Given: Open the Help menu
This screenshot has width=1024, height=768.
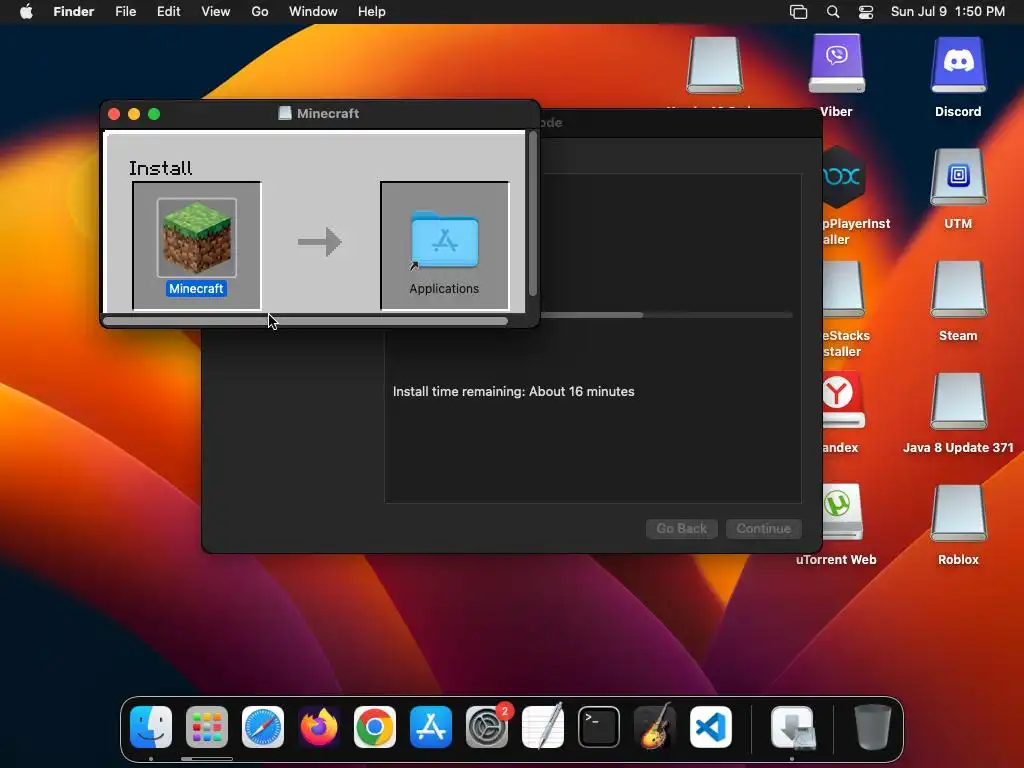Looking at the screenshot, I should (372, 12).
